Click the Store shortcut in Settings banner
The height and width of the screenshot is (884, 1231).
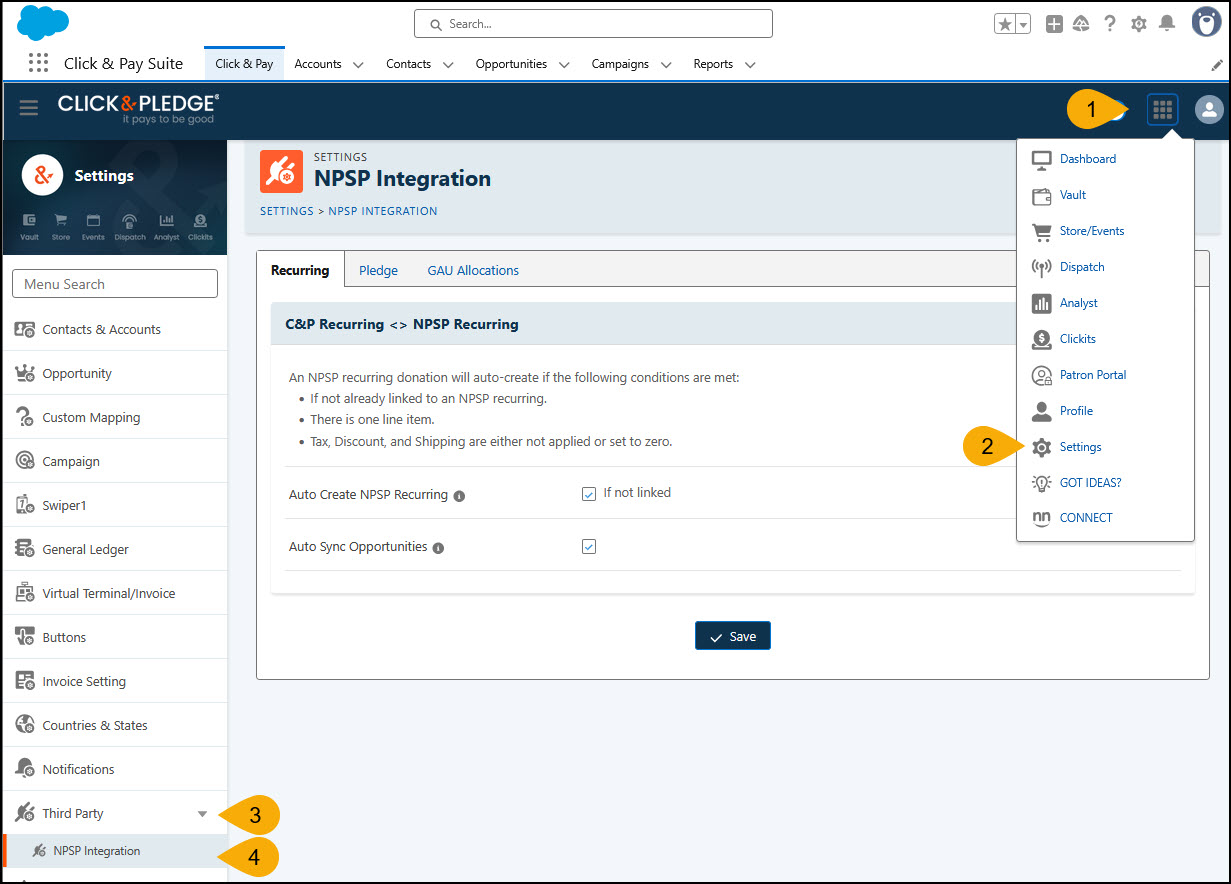point(61,226)
